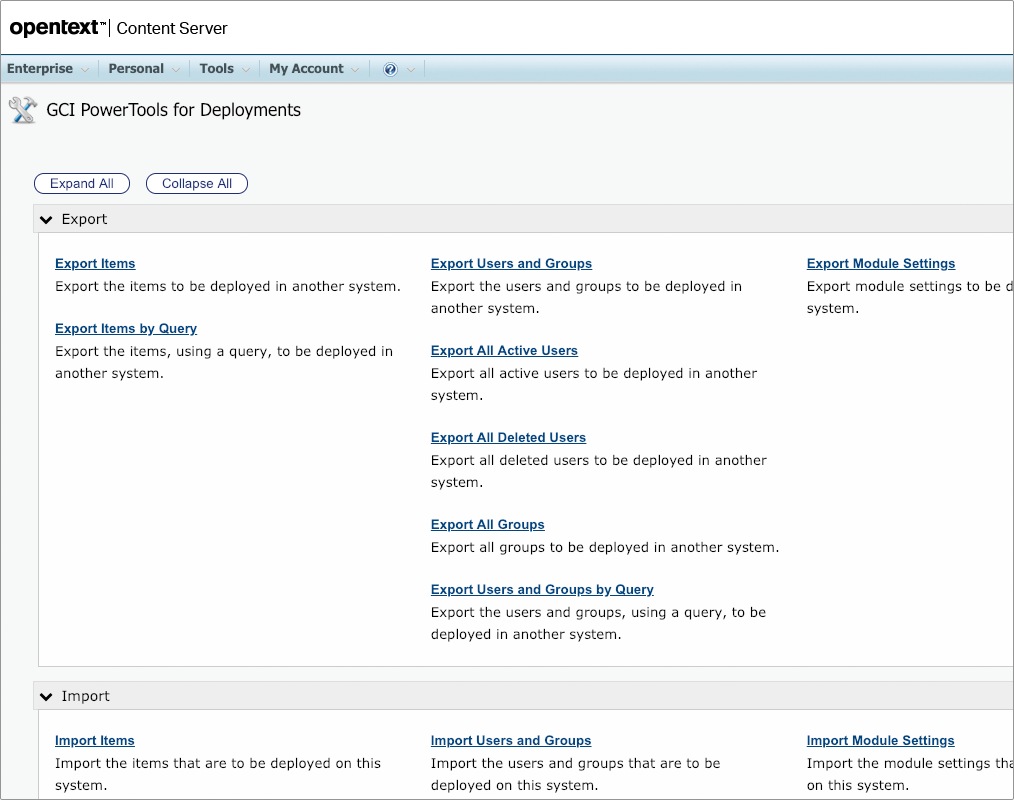Open the Enterprise menu dropdown arrow
The width and height of the screenshot is (1014, 800).
click(85, 70)
